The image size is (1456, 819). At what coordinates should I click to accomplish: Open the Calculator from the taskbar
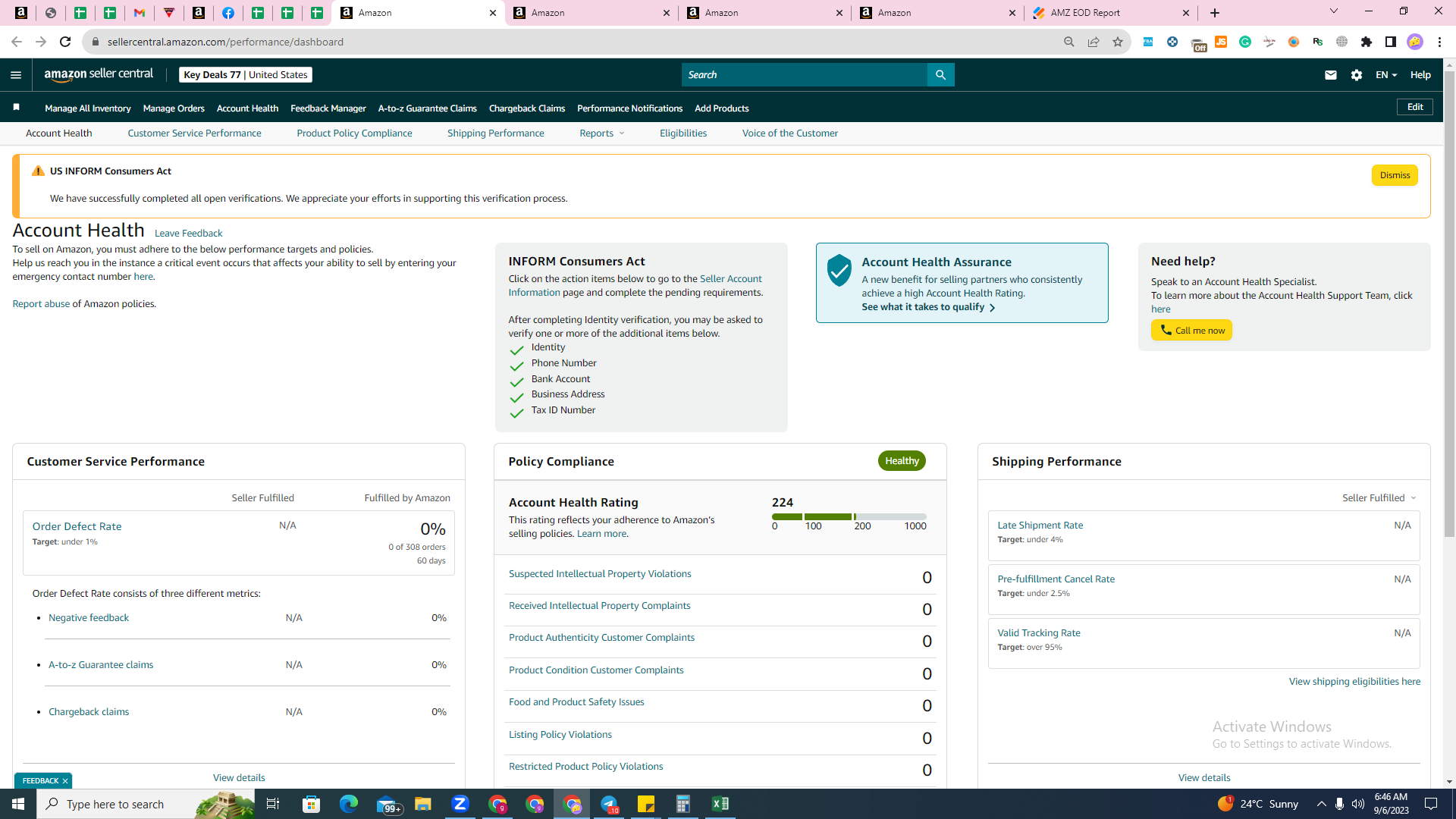click(x=683, y=804)
